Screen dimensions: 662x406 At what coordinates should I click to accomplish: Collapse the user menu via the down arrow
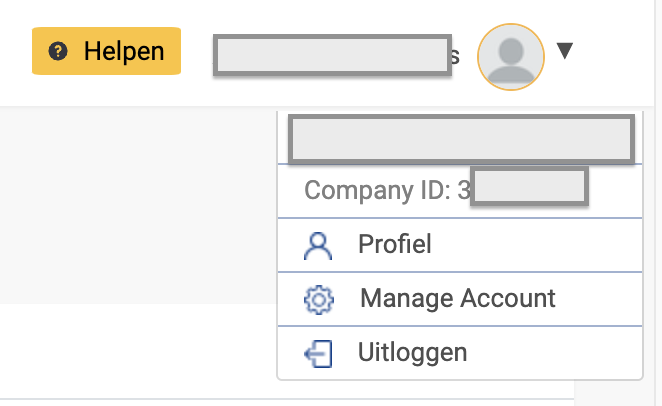(x=564, y=51)
